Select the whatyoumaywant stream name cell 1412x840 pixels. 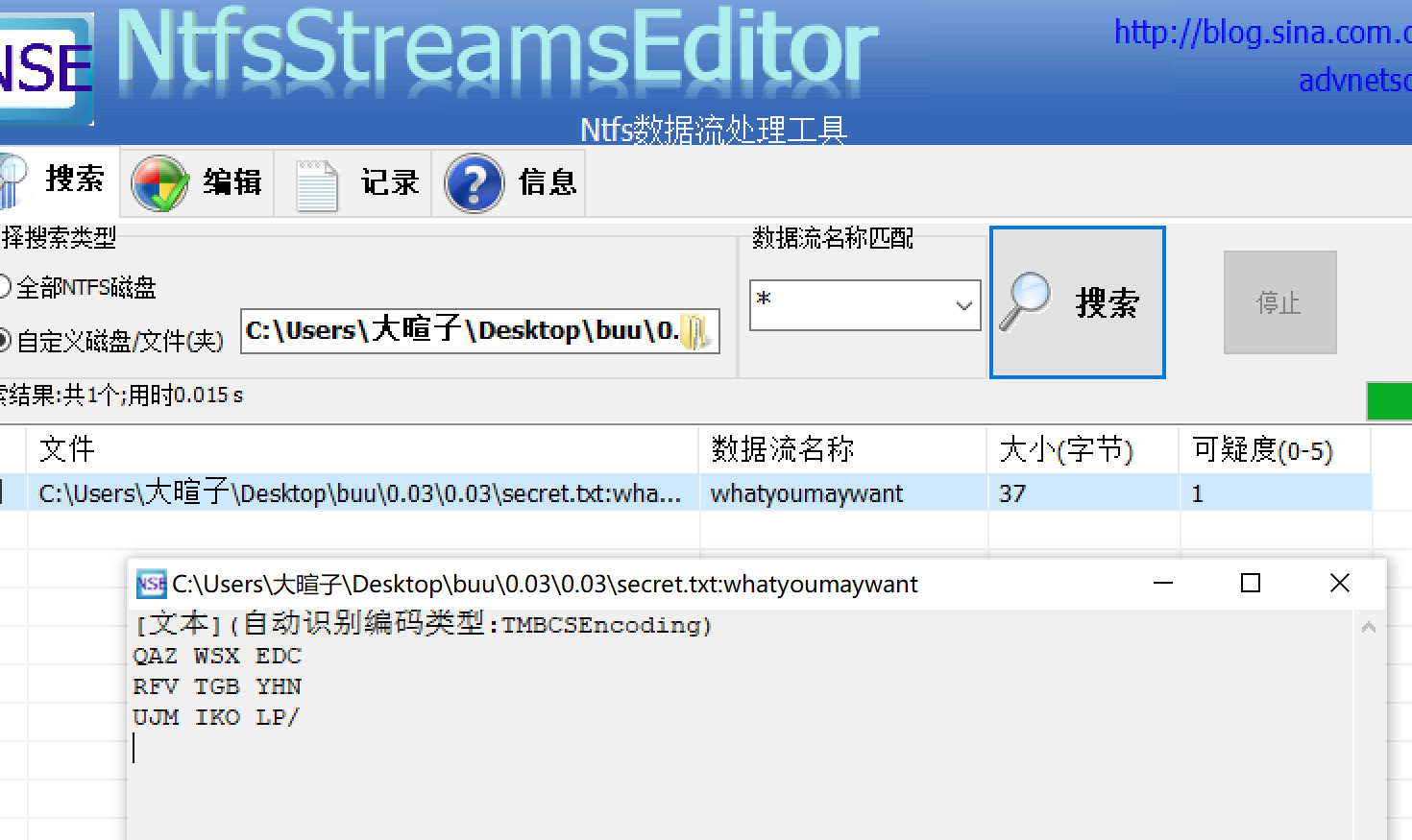pos(843,493)
